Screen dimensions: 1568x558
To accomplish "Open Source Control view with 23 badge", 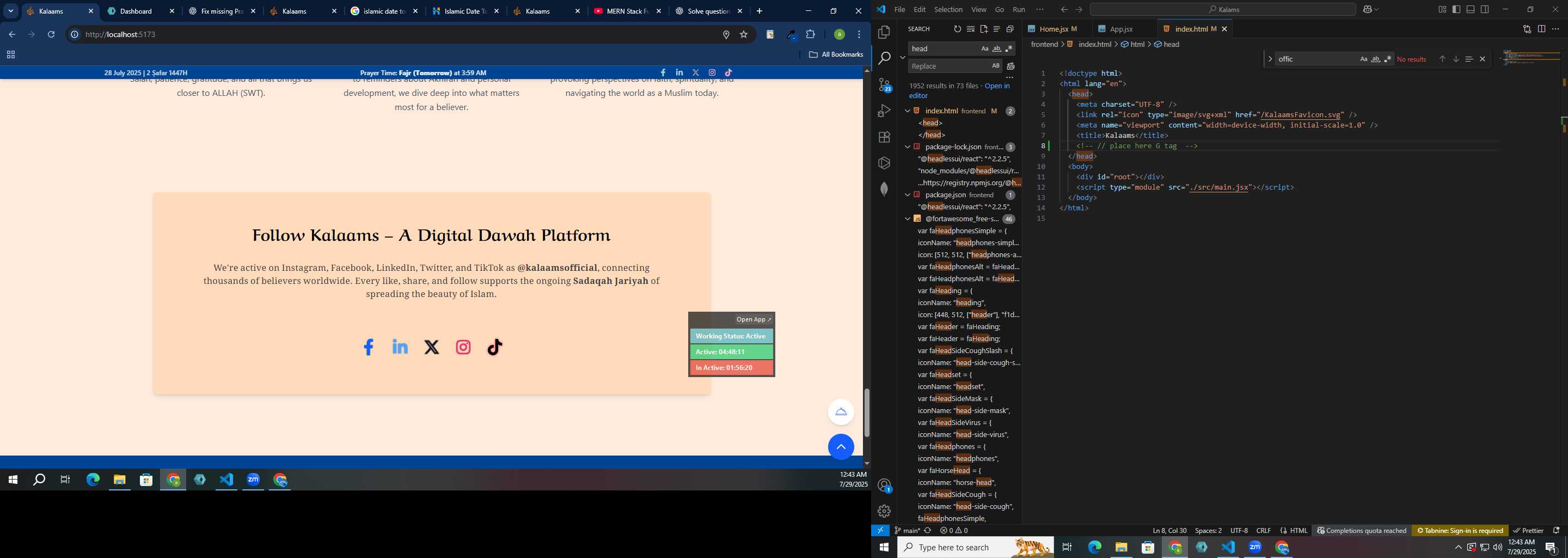I will tap(884, 84).
